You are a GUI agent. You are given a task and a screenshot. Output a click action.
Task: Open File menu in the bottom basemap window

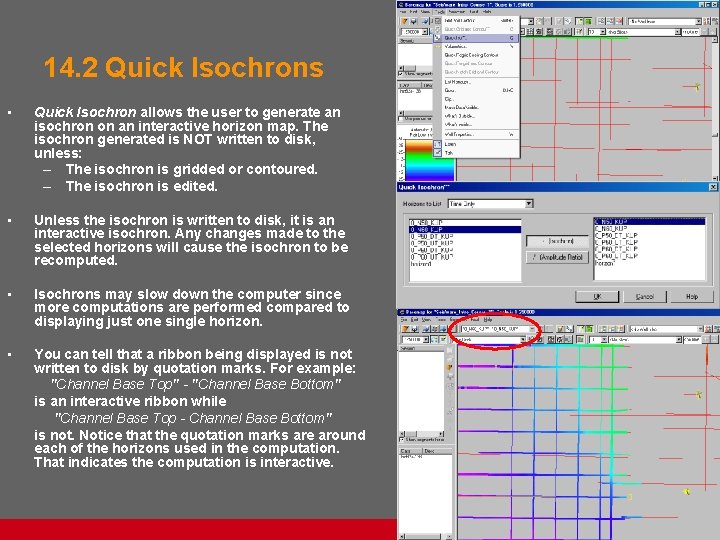(x=404, y=319)
